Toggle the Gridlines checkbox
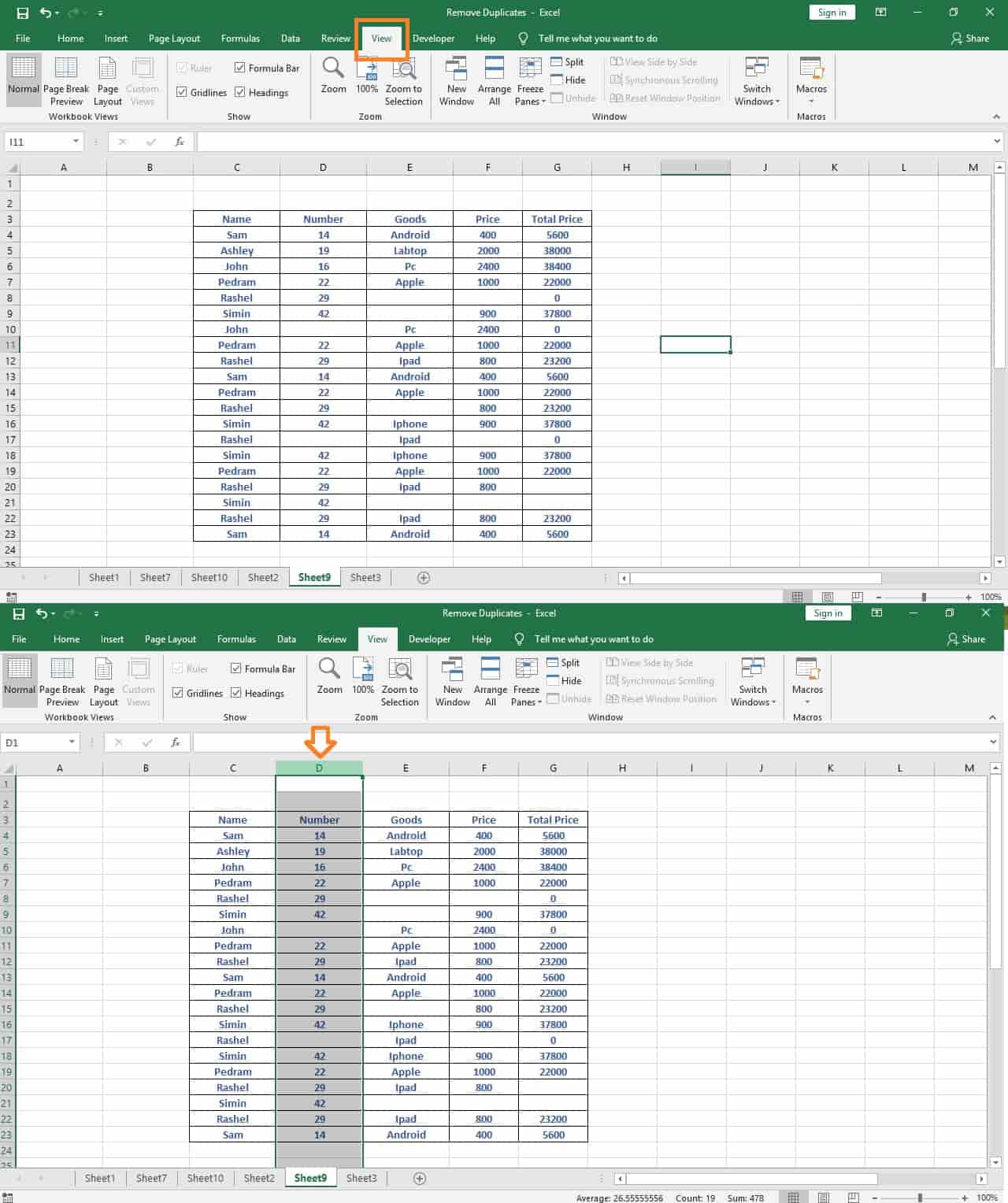 tap(183, 92)
